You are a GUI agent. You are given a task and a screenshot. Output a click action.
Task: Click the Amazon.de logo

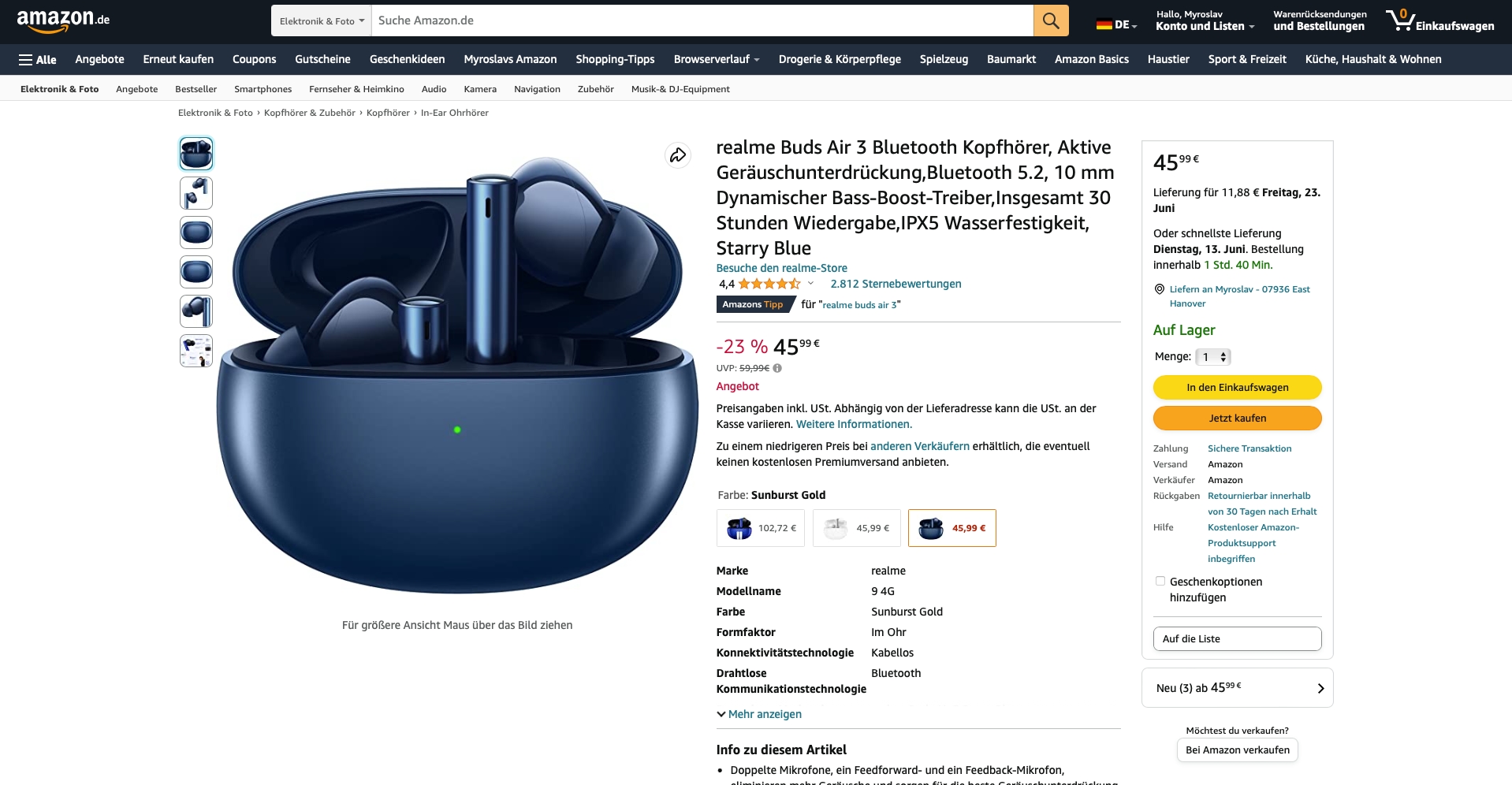coord(63,20)
